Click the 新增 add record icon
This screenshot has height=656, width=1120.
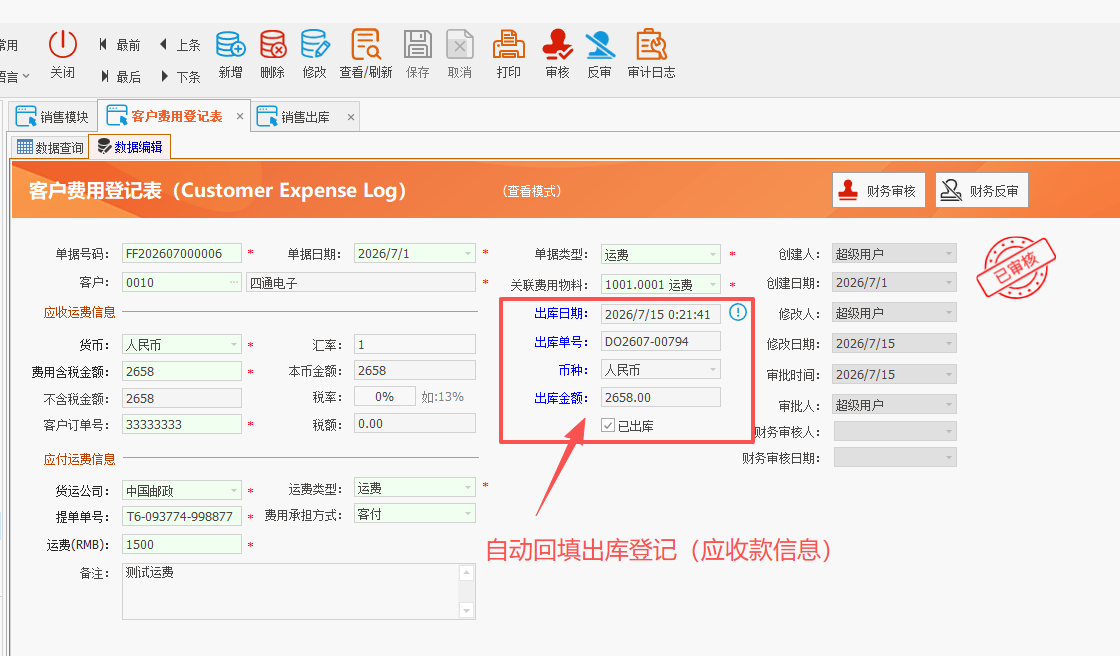click(230, 44)
